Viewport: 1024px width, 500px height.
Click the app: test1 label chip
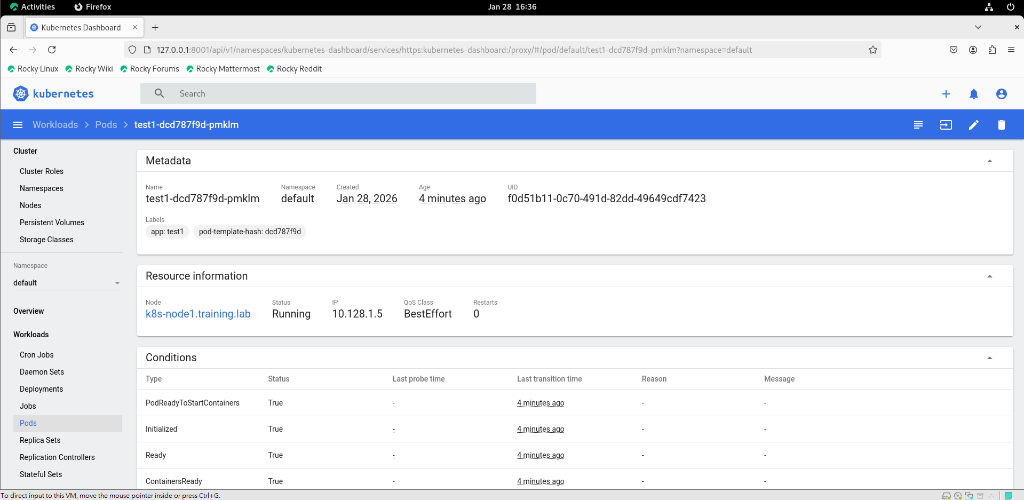point(167,232)
